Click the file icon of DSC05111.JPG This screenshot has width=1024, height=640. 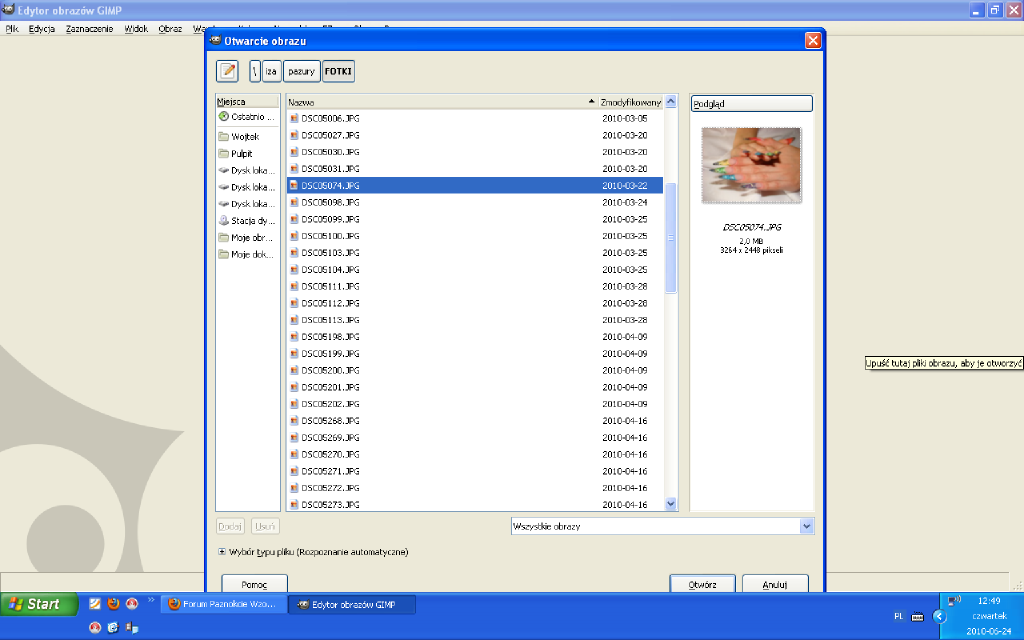294,286
